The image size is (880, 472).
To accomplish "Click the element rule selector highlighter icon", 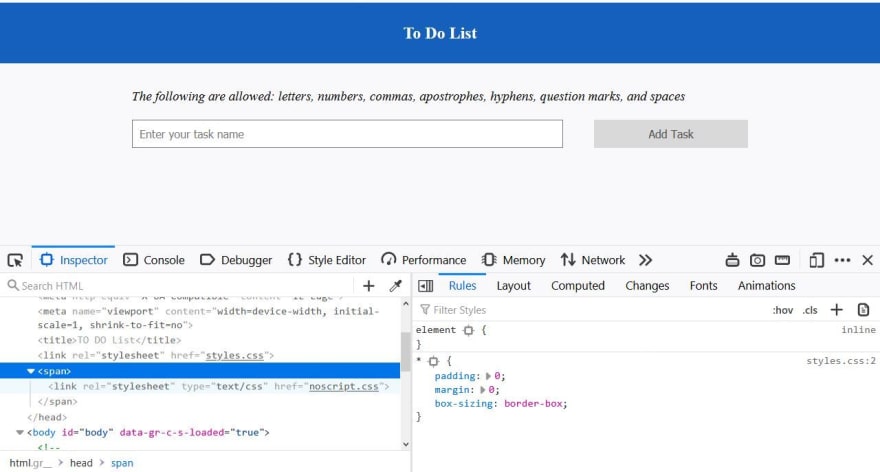I will pos(469,331).
